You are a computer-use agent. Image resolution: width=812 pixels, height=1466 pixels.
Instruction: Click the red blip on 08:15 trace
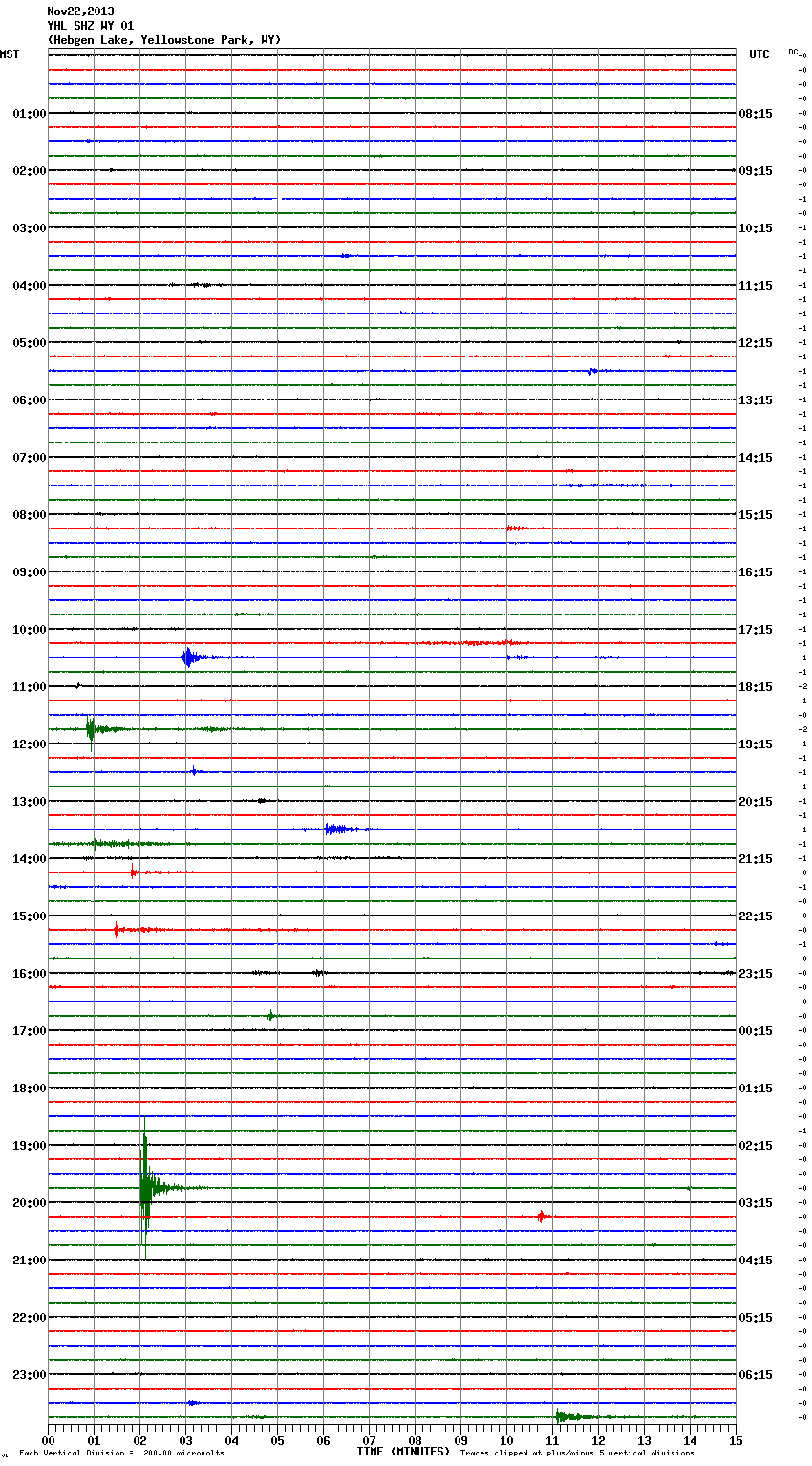click(515, 528)
